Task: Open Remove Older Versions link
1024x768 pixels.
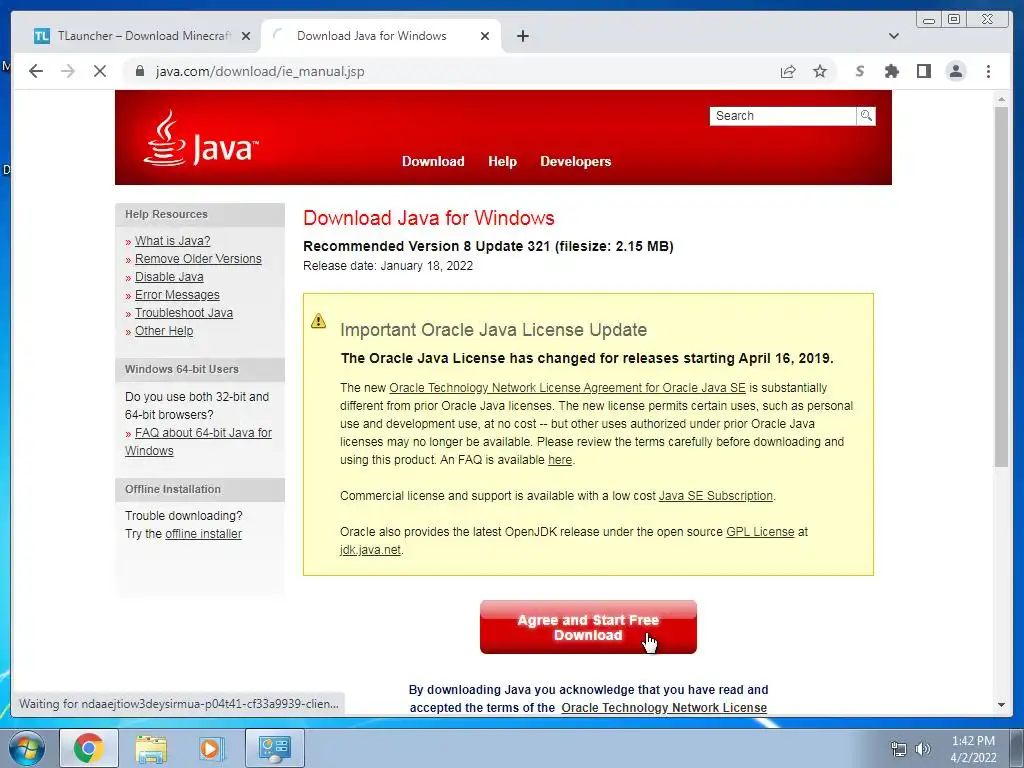Action: coord(198,259)
